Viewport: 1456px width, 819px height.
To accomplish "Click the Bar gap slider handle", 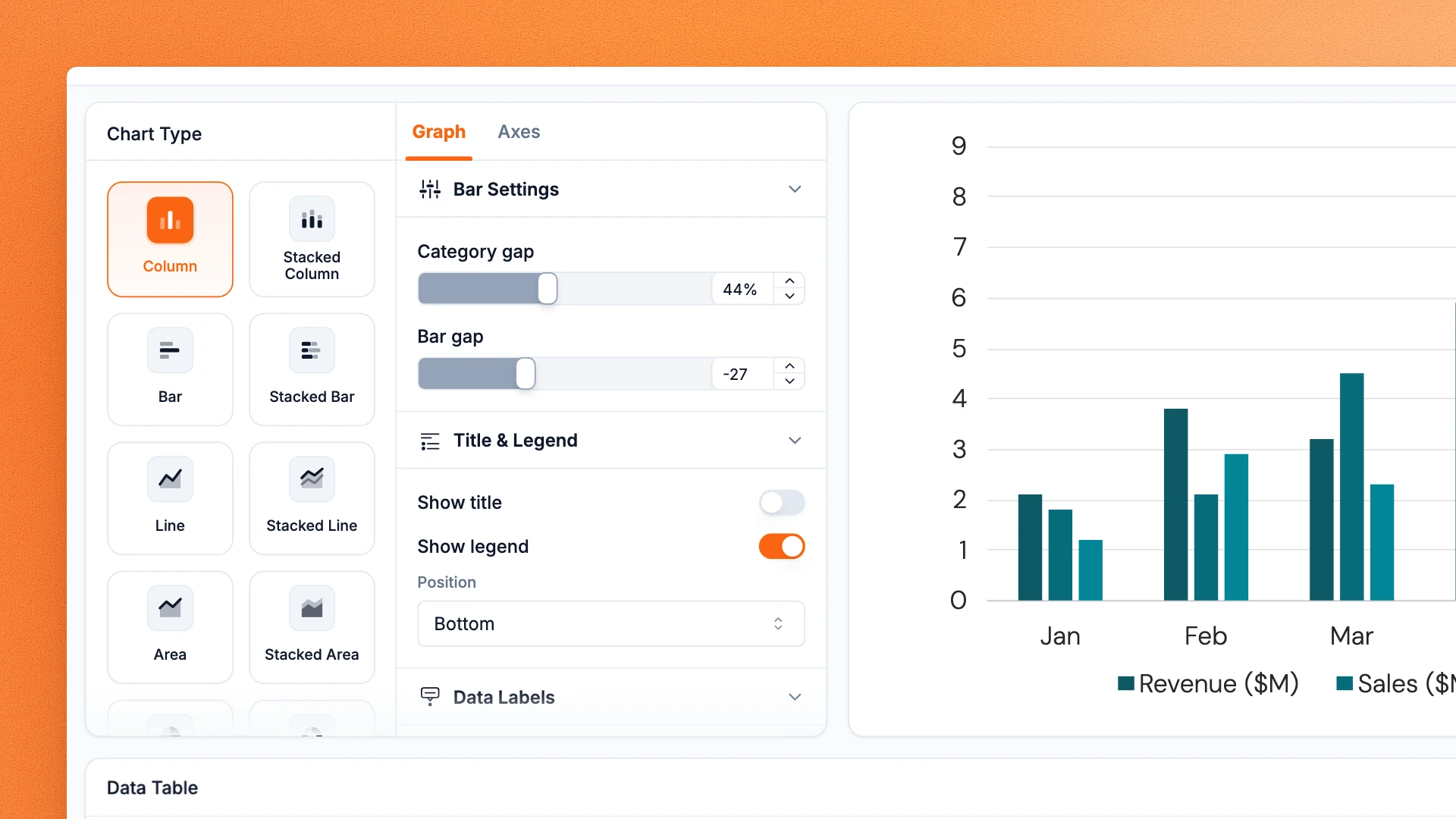I will [526, 374].
